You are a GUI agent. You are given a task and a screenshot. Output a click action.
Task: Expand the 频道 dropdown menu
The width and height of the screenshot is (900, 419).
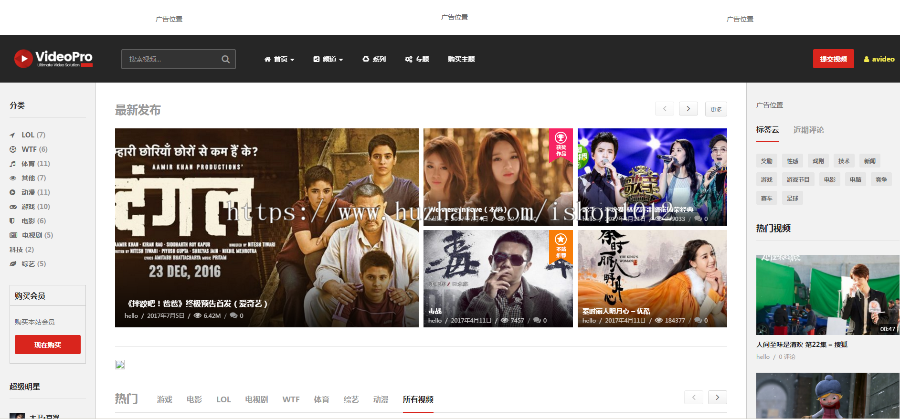pos(328,59)
